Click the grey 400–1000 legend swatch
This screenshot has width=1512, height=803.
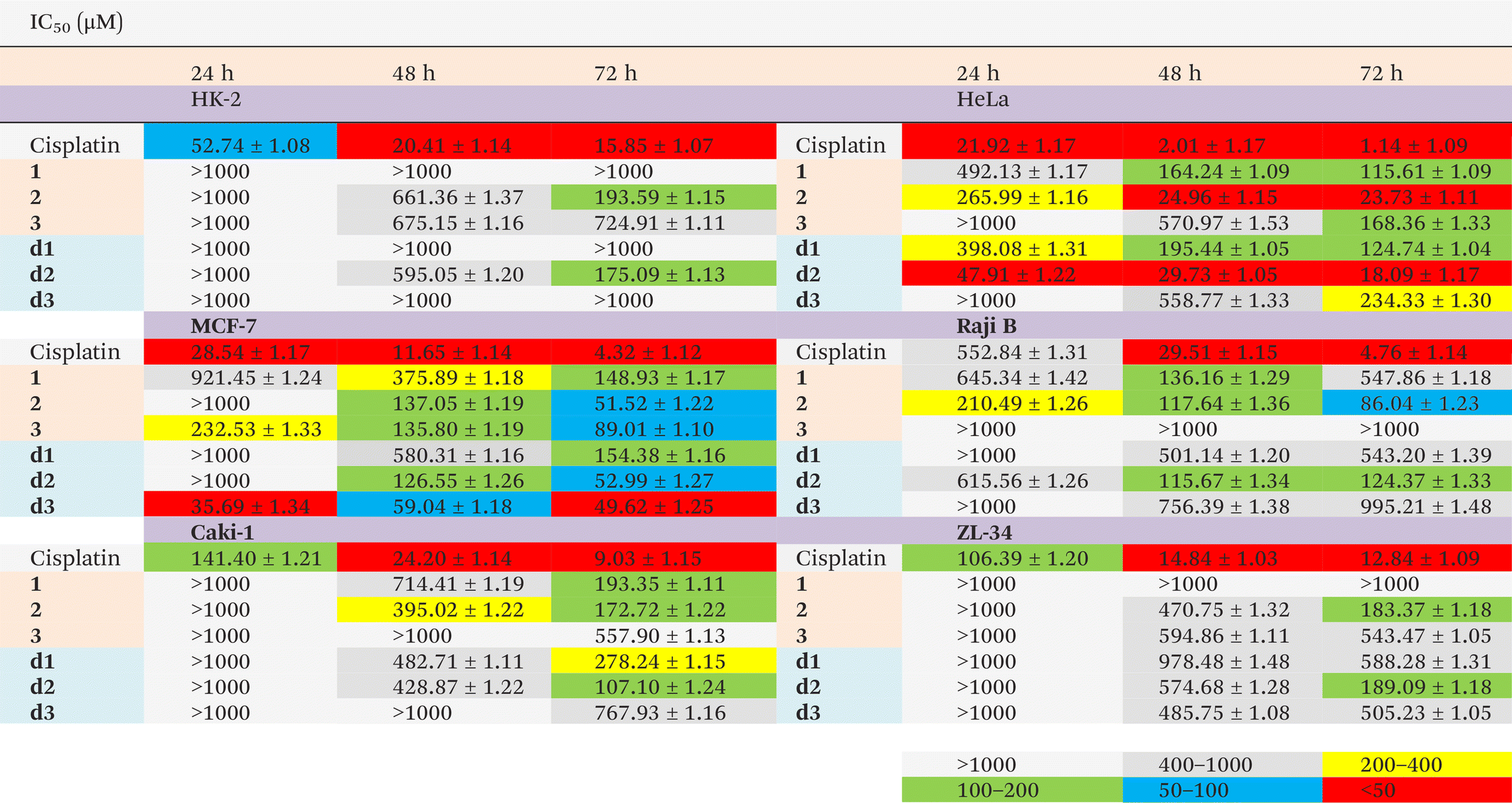coord(1223,764)
